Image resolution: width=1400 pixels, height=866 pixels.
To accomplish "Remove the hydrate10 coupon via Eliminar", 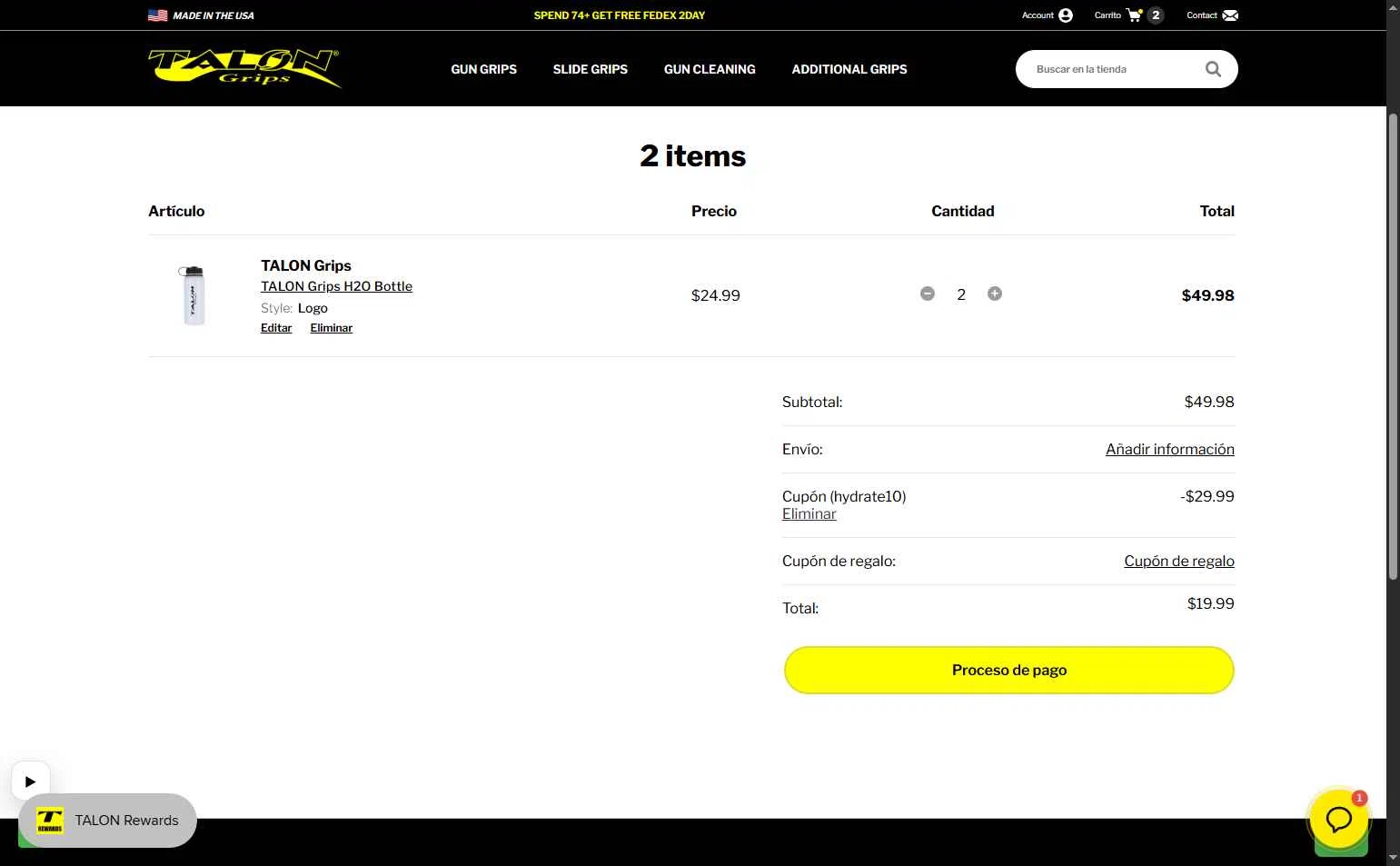I will [809, 513].
